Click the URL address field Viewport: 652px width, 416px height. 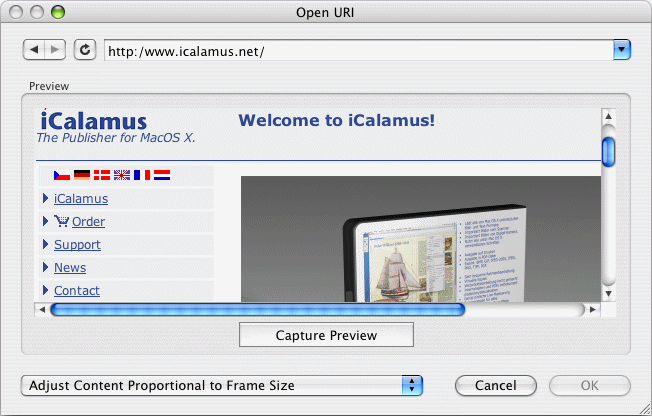[358, 50]
